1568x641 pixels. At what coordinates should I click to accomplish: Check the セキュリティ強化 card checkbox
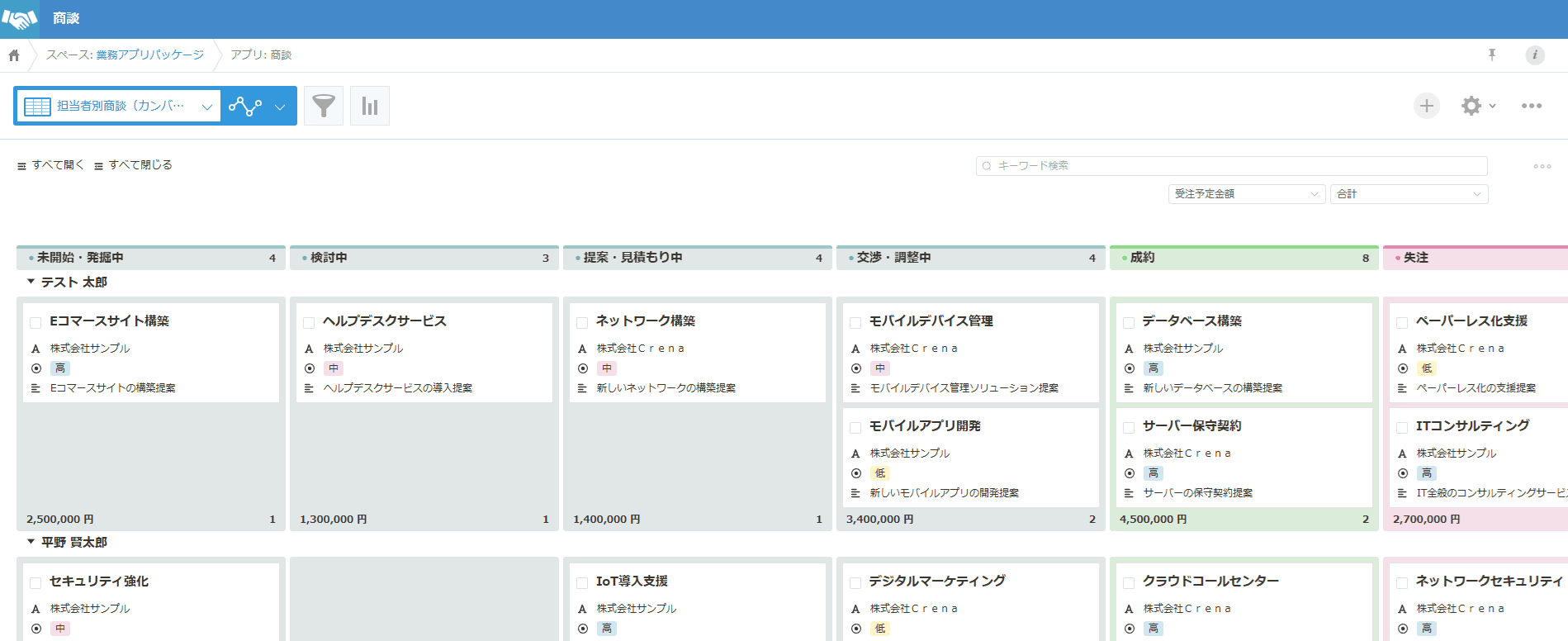pos(36,583)
